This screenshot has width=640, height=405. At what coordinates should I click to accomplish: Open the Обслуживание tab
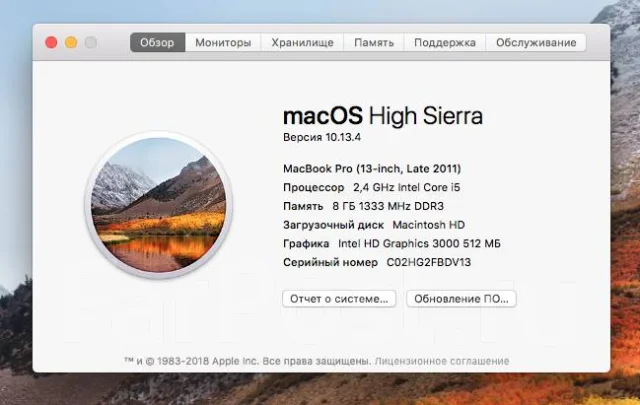(x=536, y=42)
